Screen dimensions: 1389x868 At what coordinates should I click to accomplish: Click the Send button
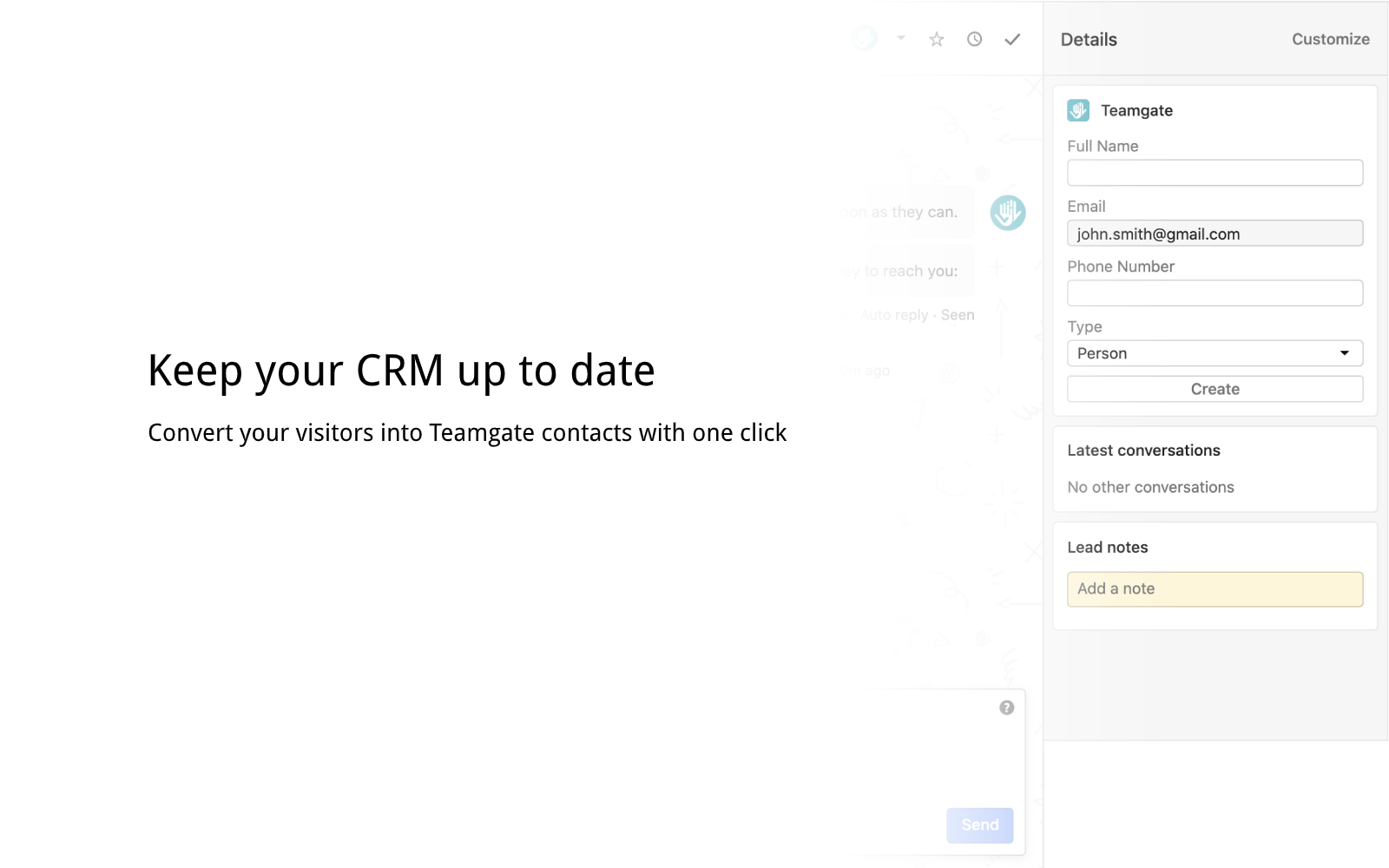(979, 825)
